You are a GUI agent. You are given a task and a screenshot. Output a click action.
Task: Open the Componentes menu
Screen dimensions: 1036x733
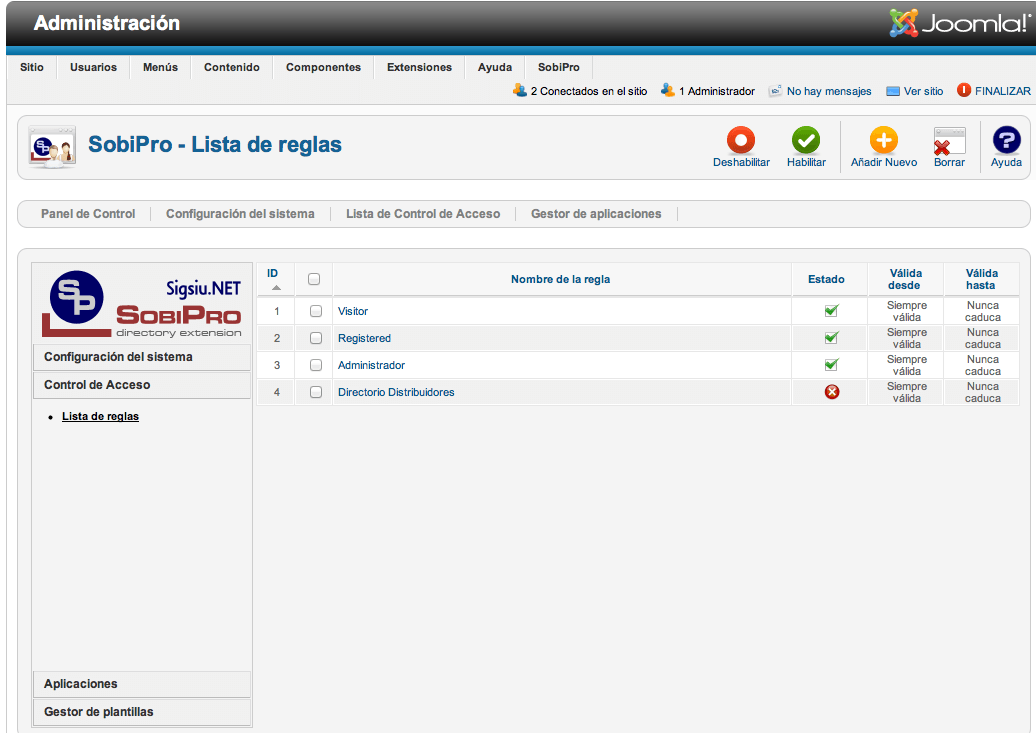pyautogui.click(x=323, y=67)
